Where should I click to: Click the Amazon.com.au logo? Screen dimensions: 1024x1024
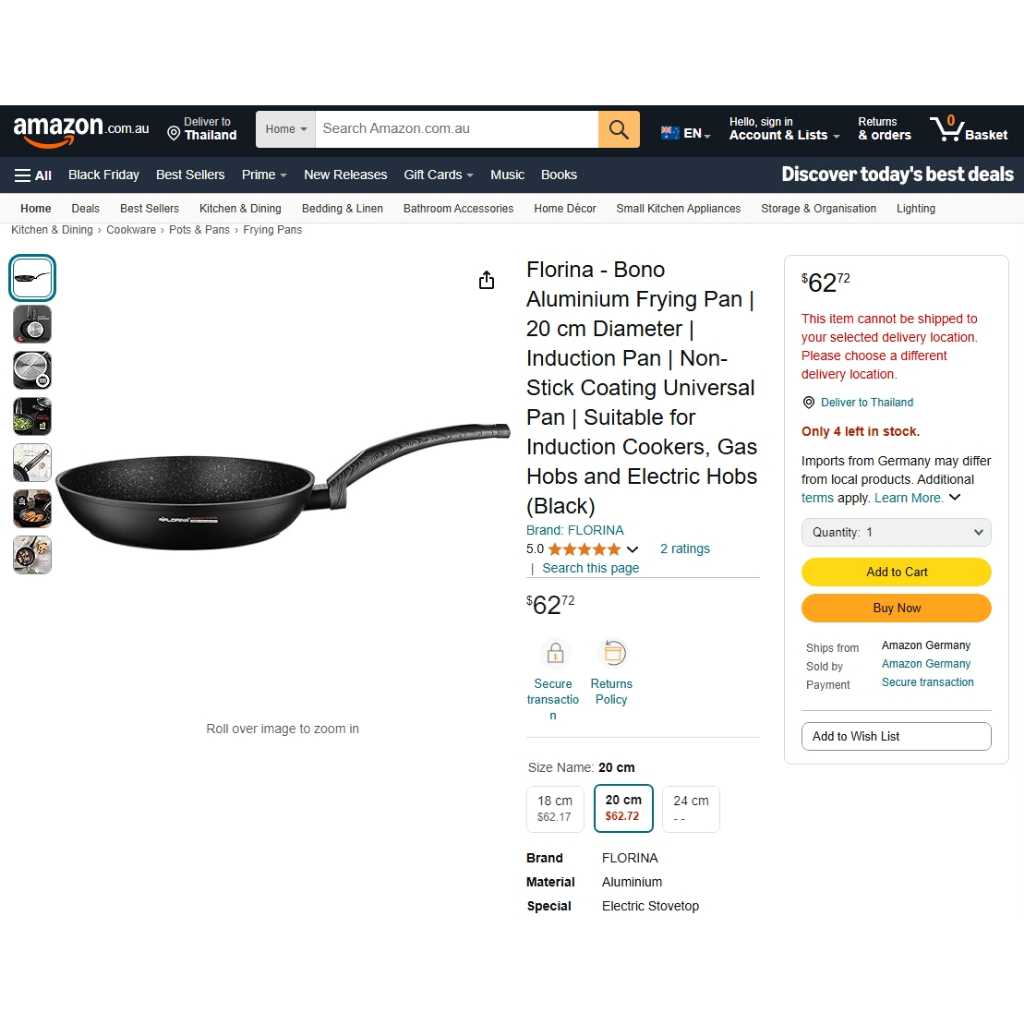81,129
